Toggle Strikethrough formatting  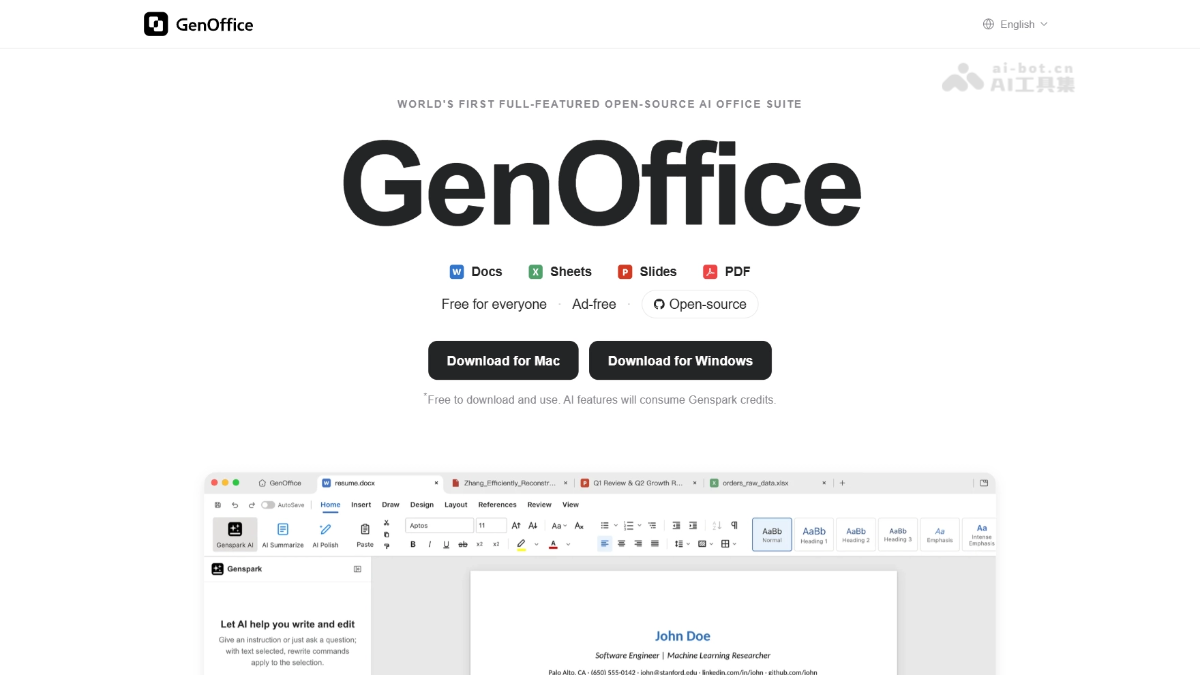pyautogui.click(x=463, y=544)
